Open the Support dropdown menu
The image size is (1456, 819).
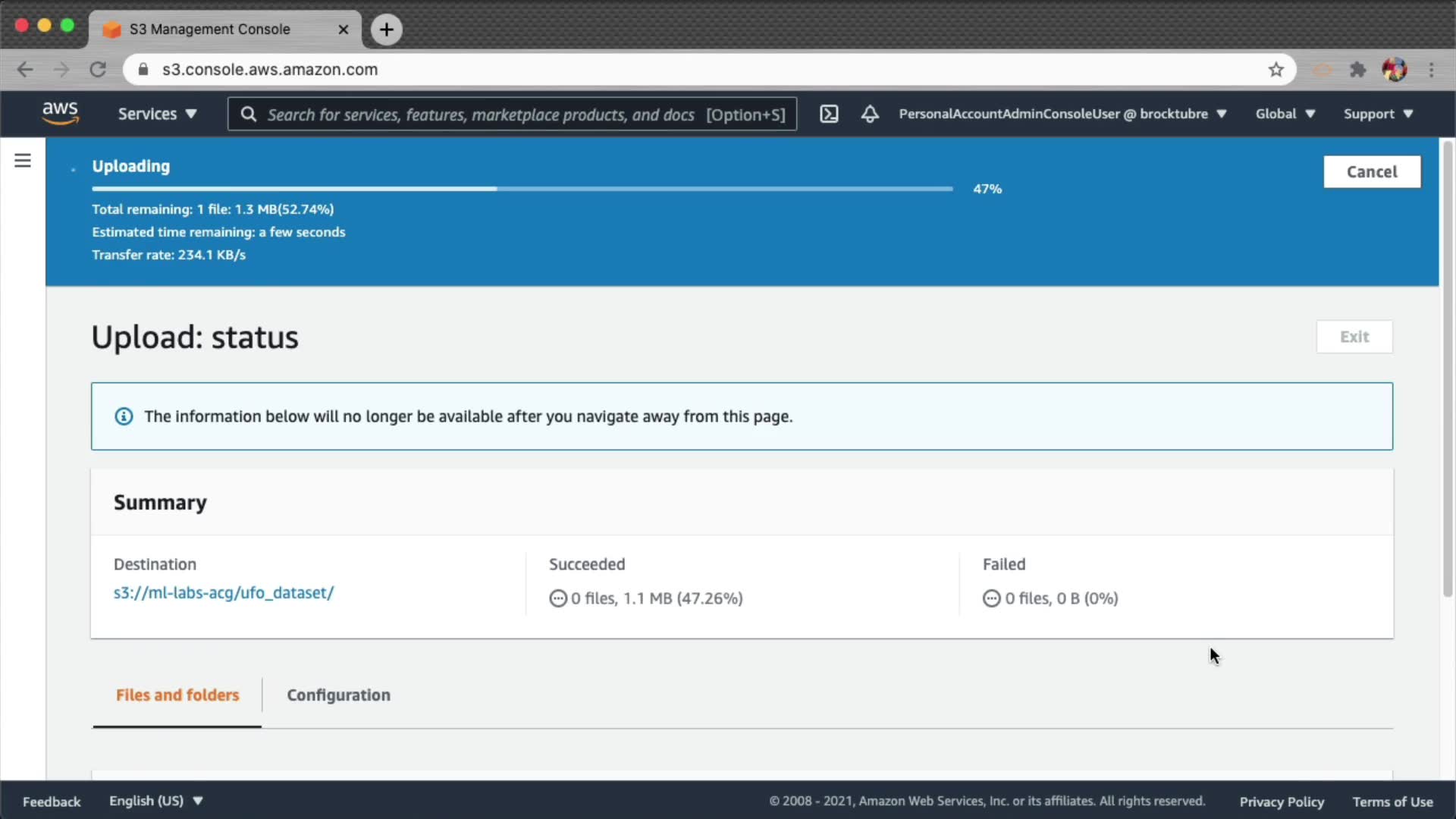[1378, 114]
